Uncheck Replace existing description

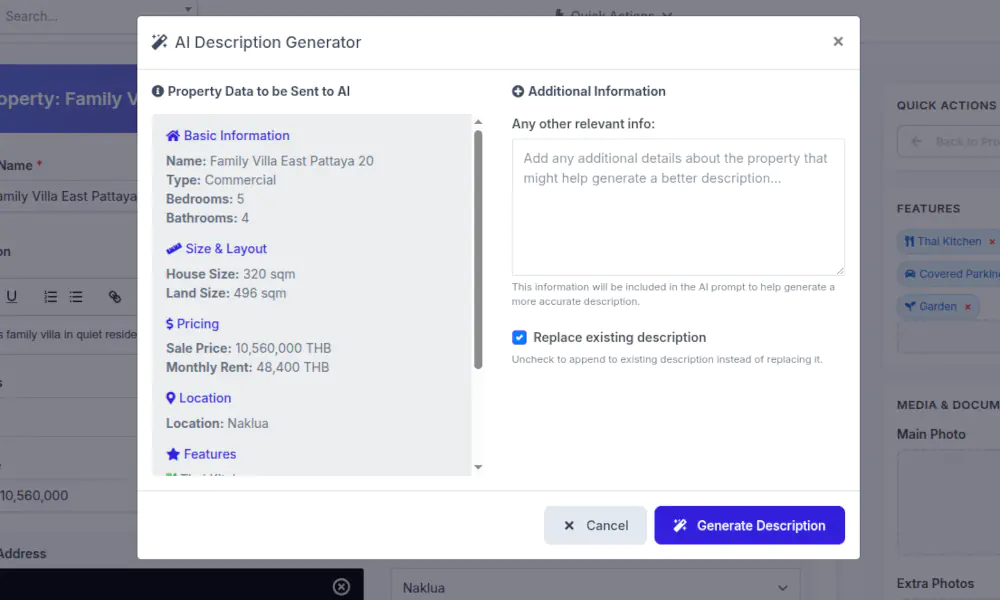(519, 337)
